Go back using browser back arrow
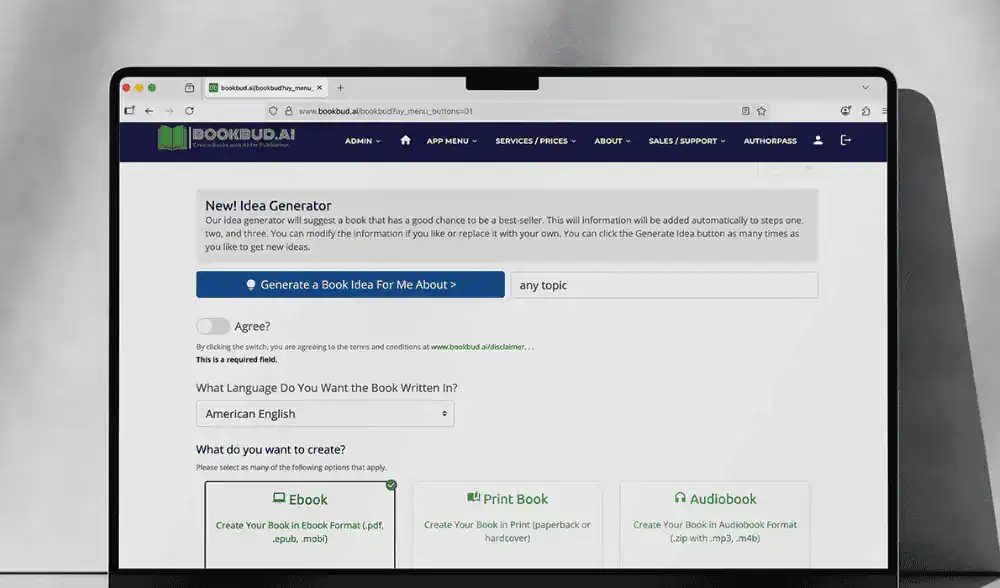The width and height of the screenshot is (1000, 588). [x=149, y=111]
